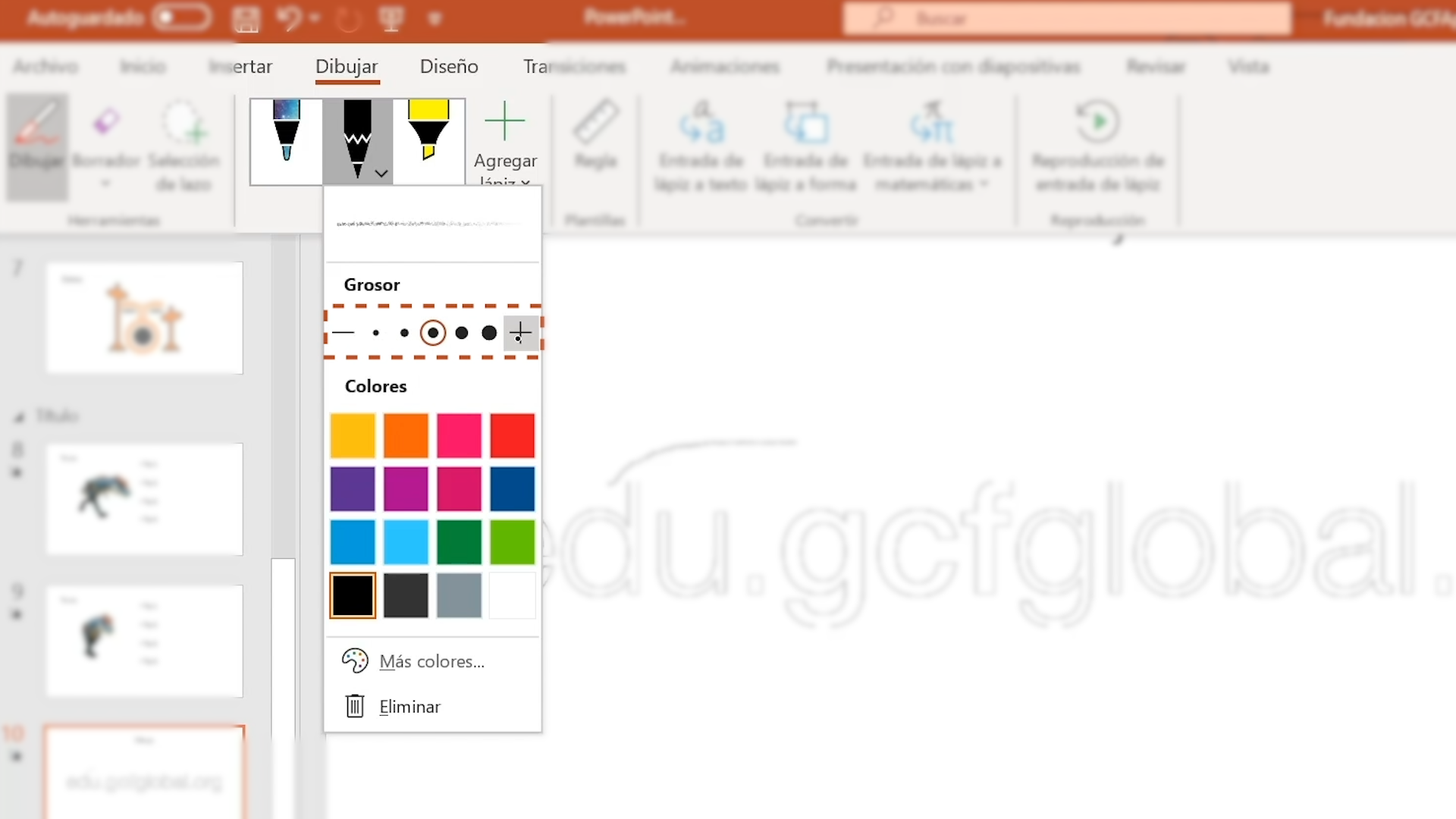Open the black pencil options arrow
This screenshot has width=1456, height=819.
pos(381,174)
